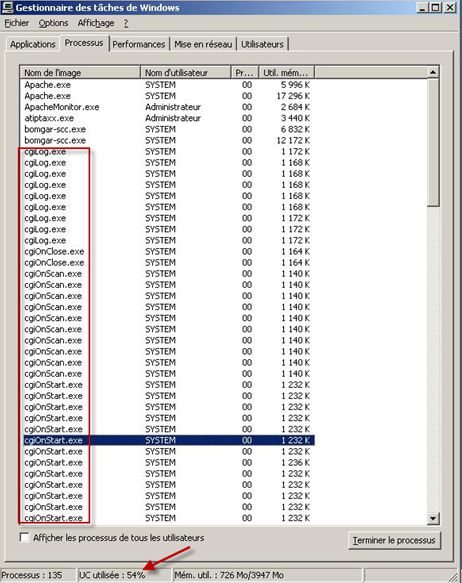Viewport: 462px width, 583px height.
Task: Enable Afficher les processus de tous les utilisateurs
Action: (25, 538)
